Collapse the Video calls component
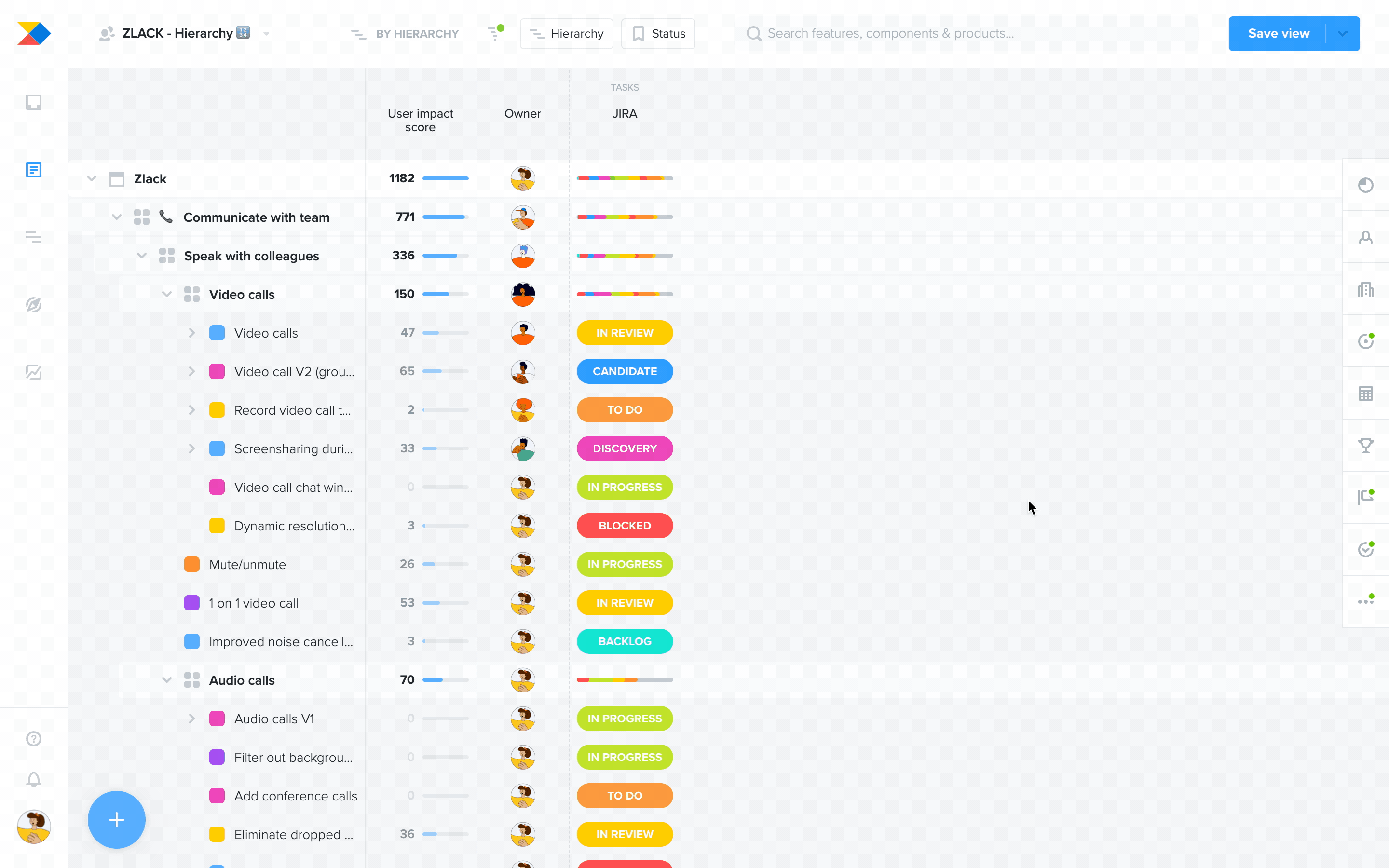Screen dimensions: 1389x868 [x=166, y=294]
